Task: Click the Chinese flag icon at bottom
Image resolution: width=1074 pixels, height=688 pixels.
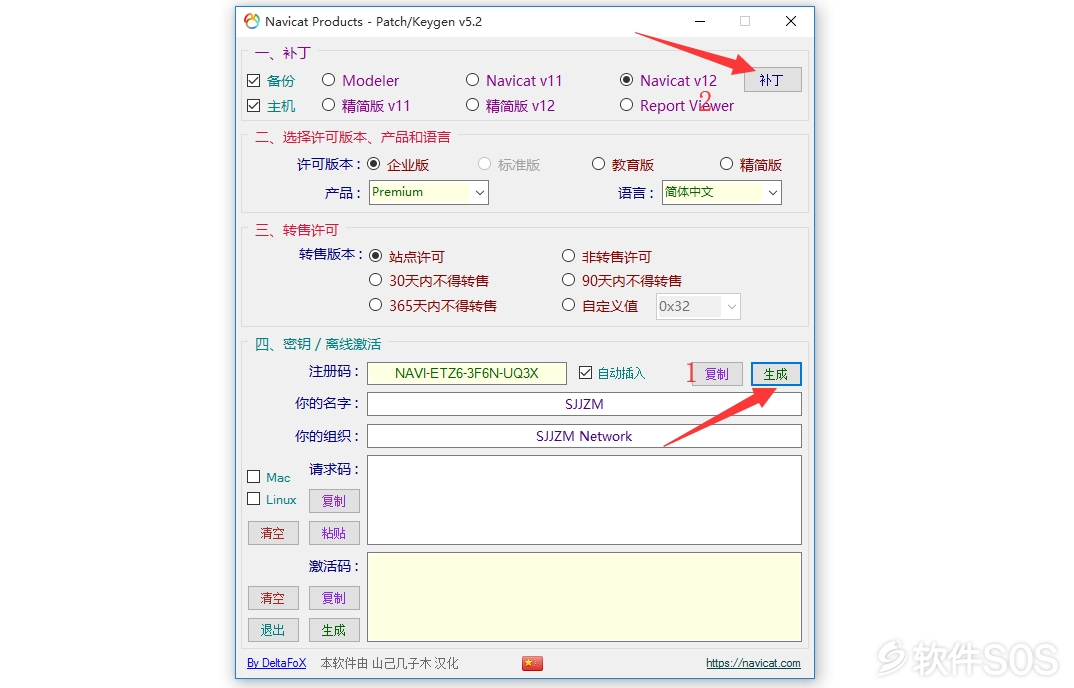Action: 532,663
